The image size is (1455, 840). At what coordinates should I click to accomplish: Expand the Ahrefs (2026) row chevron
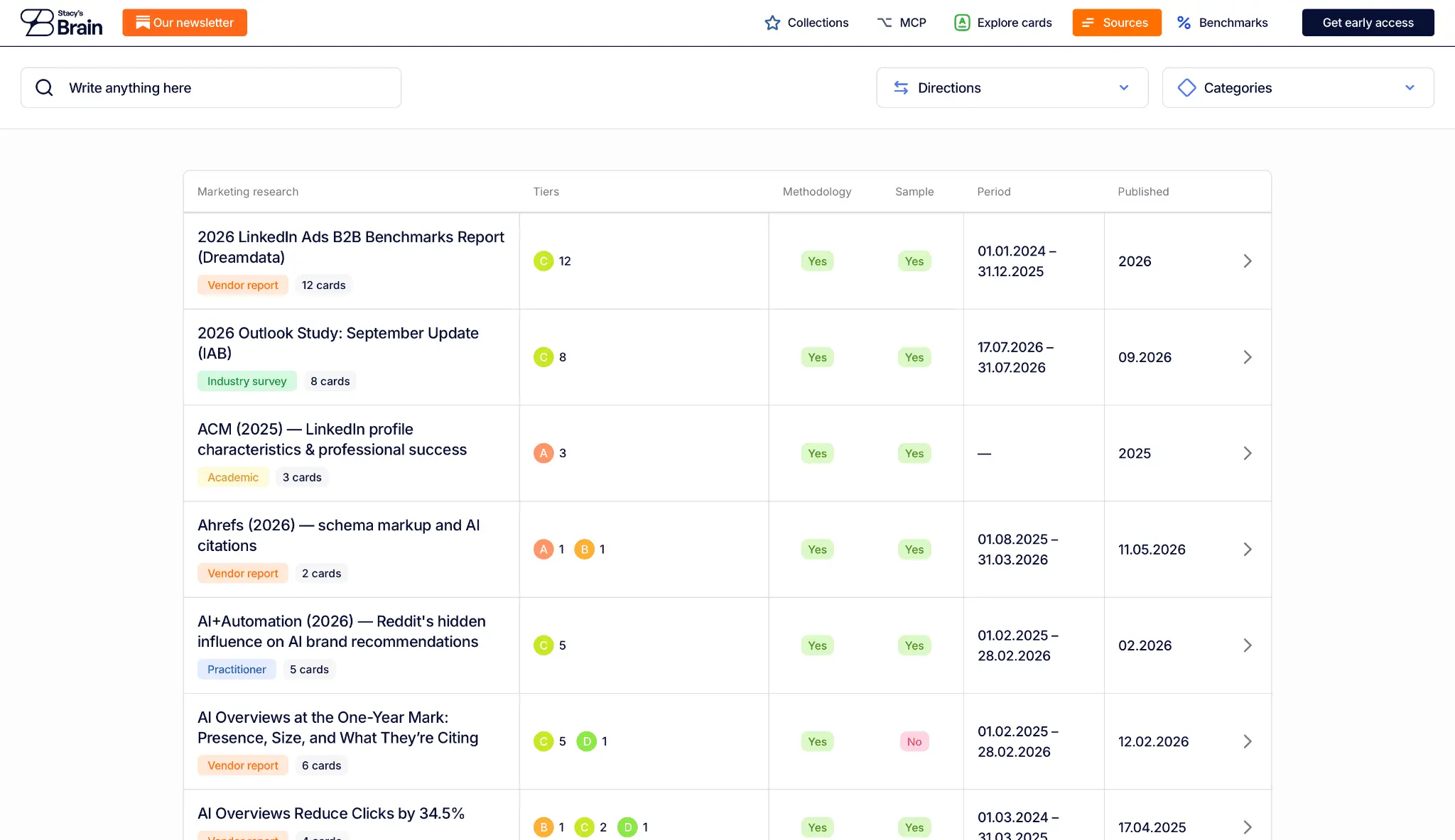coord(1248,549)
